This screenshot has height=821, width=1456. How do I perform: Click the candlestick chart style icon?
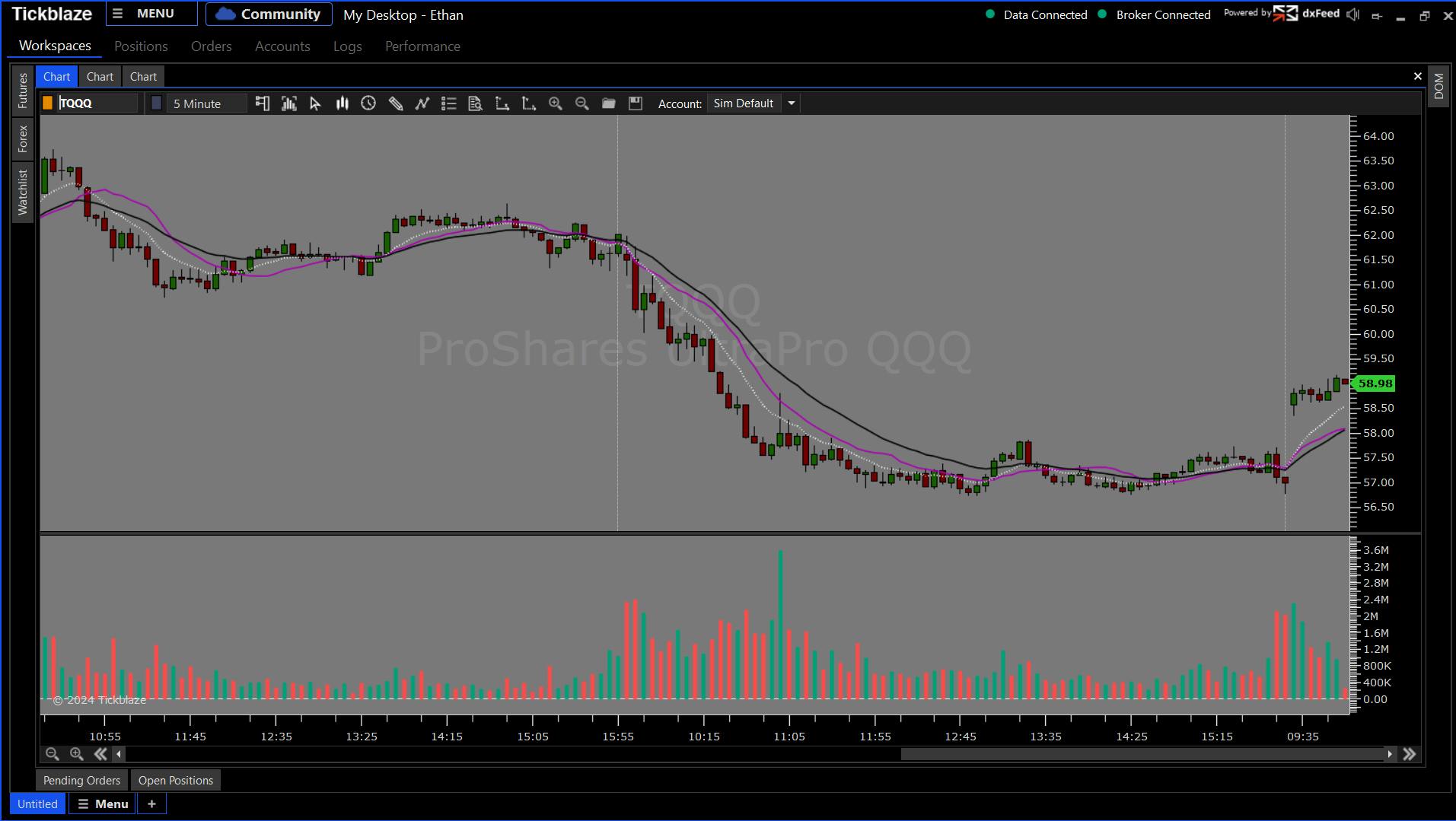(x=342, y=103)
